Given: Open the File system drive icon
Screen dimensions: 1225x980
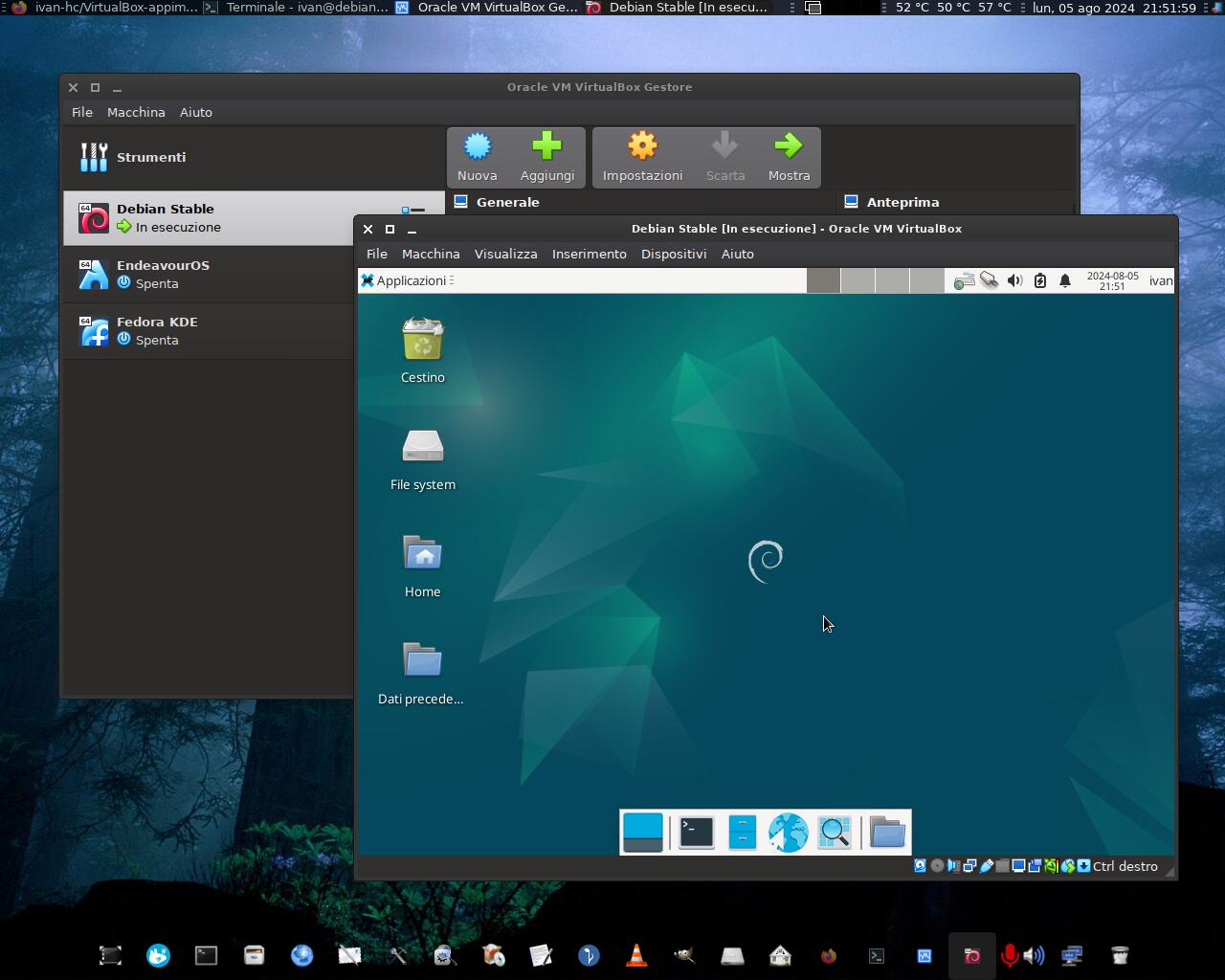Looking at the screenshot, I should point(422,446).
